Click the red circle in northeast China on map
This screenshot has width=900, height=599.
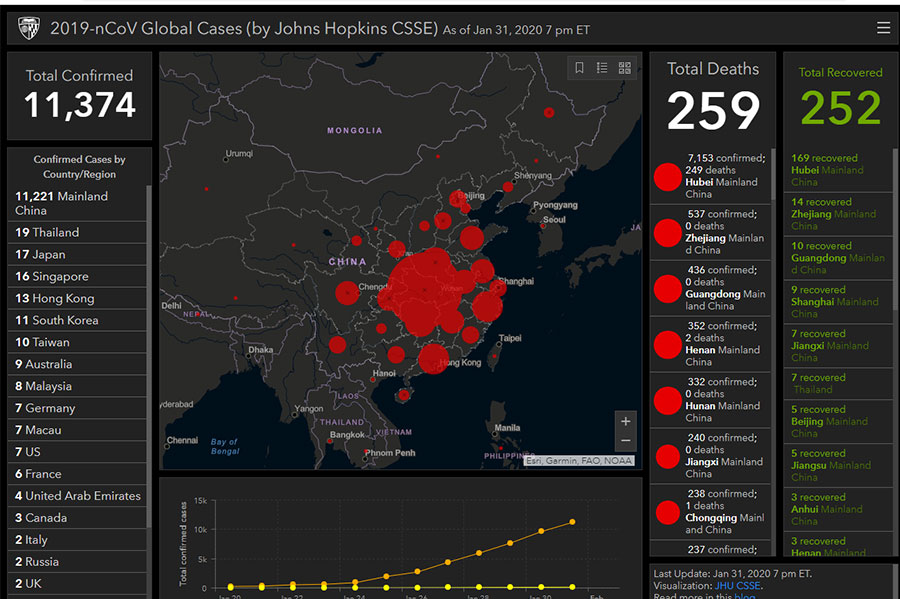[x=549, y=112]
